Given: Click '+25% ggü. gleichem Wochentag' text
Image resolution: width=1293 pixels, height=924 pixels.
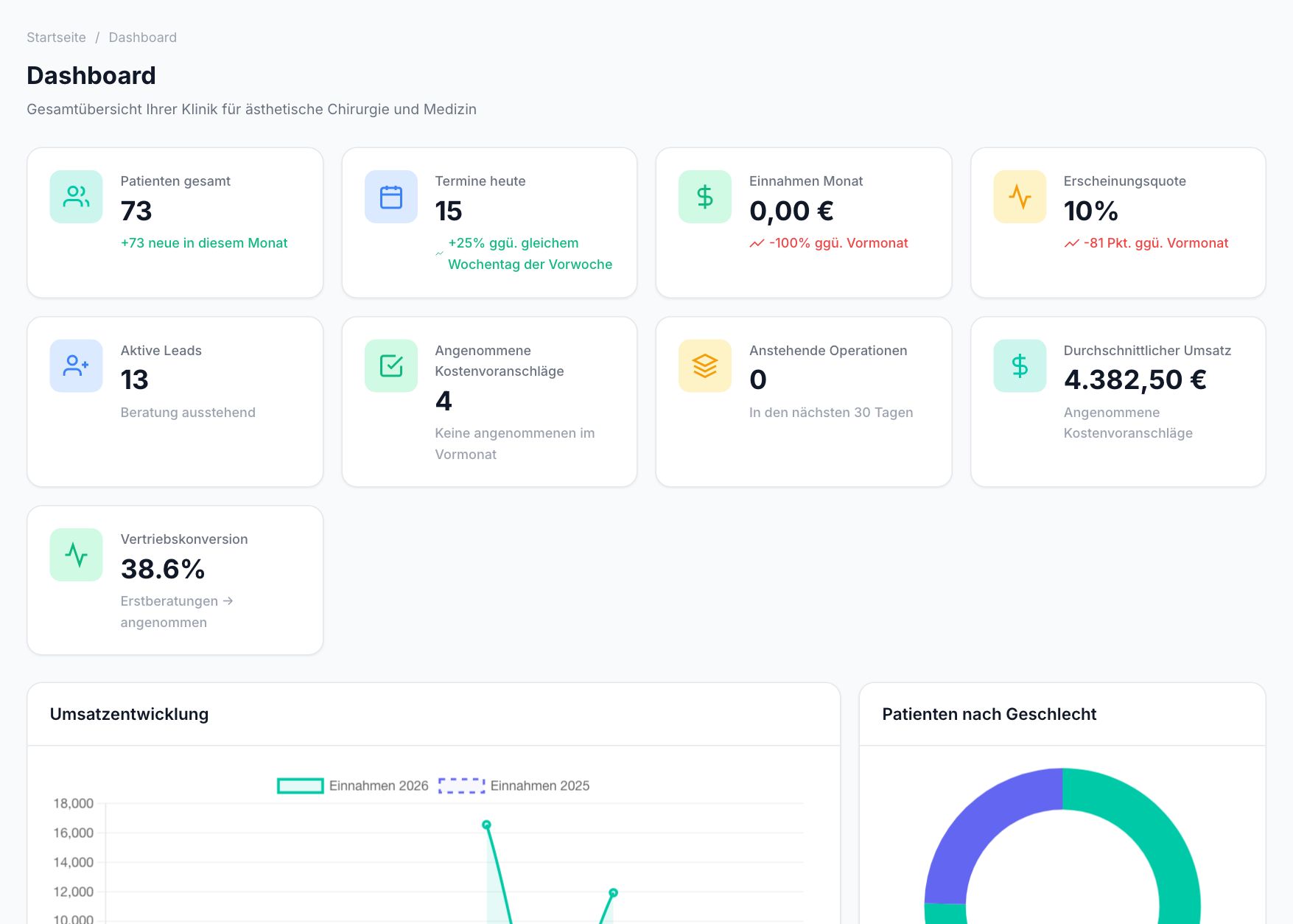Looking at the screenshot, I should [530, 253].
